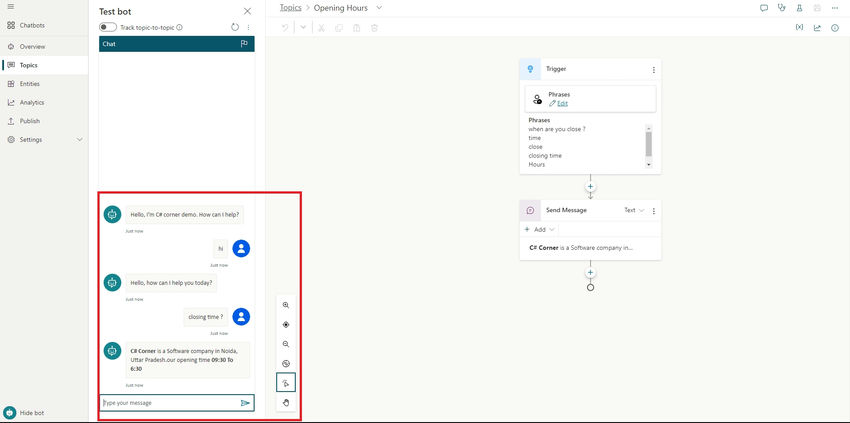This screenshot has width=850, height=423.
Task: Click the comment bubble icon top right
Action: [x=764, y=8]
